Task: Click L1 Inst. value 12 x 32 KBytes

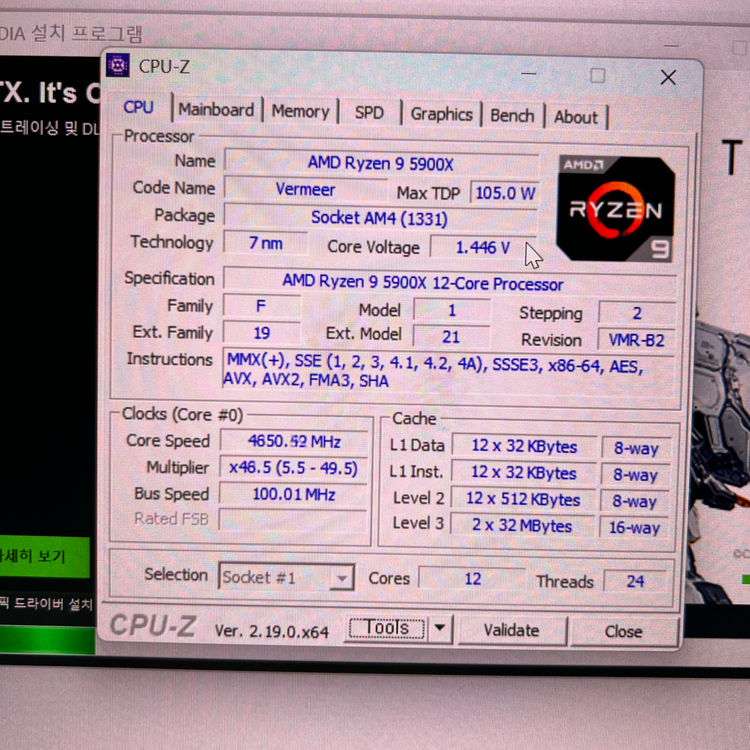Action: pyautogui.click(x=523, y=473)
